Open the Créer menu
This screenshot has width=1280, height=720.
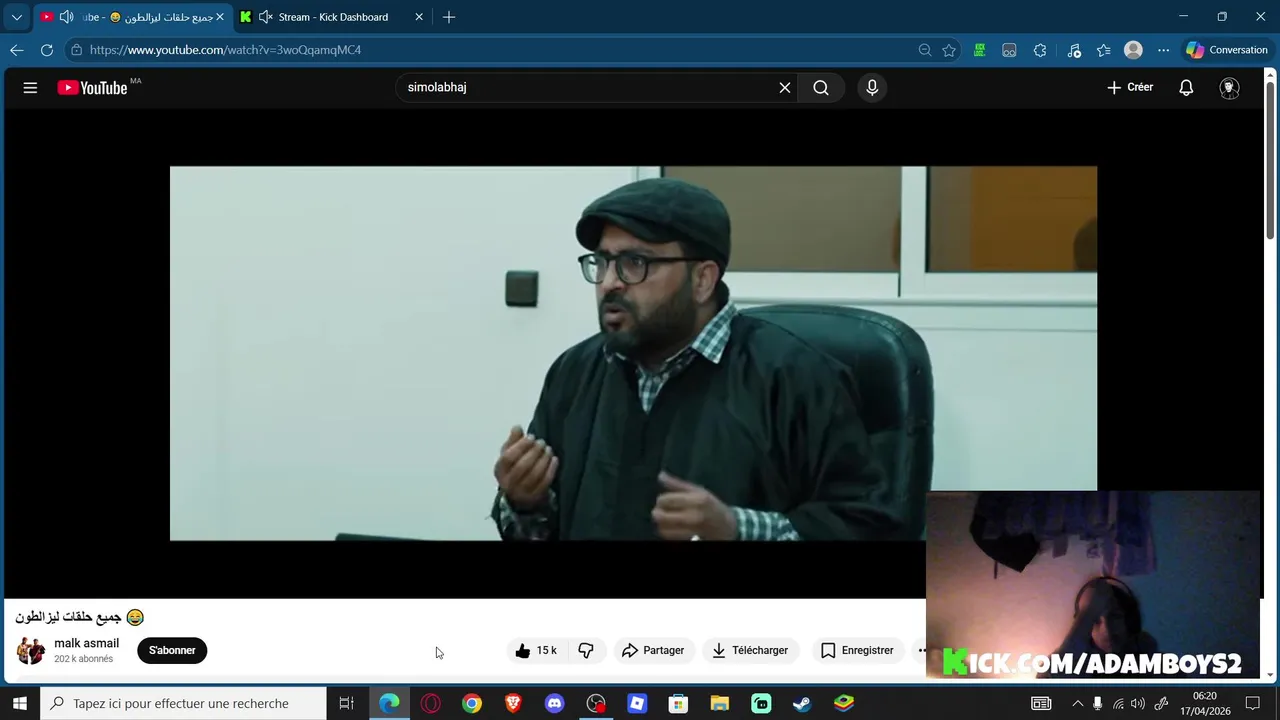pyautogui.click(x=1130, y=88)
